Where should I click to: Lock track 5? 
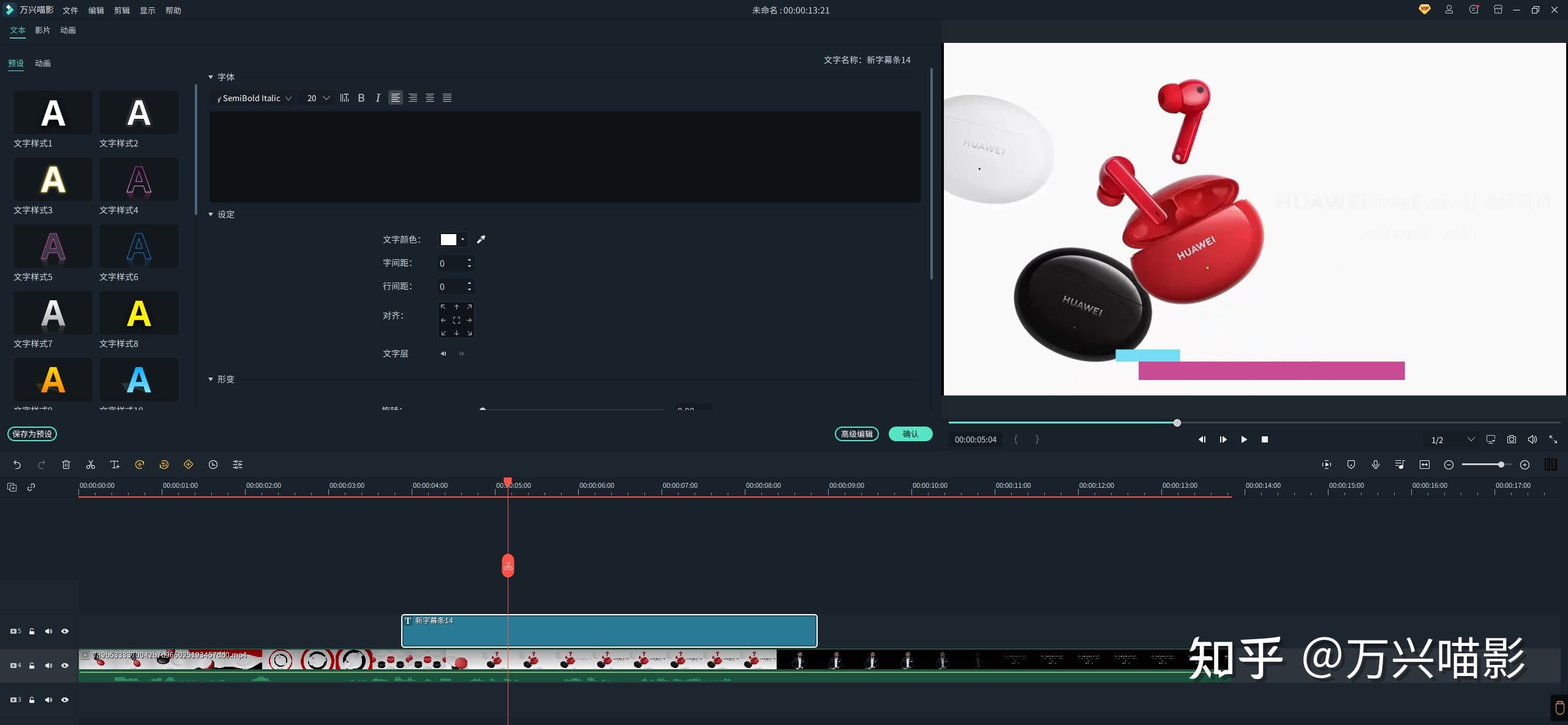(x=32, y=631)
